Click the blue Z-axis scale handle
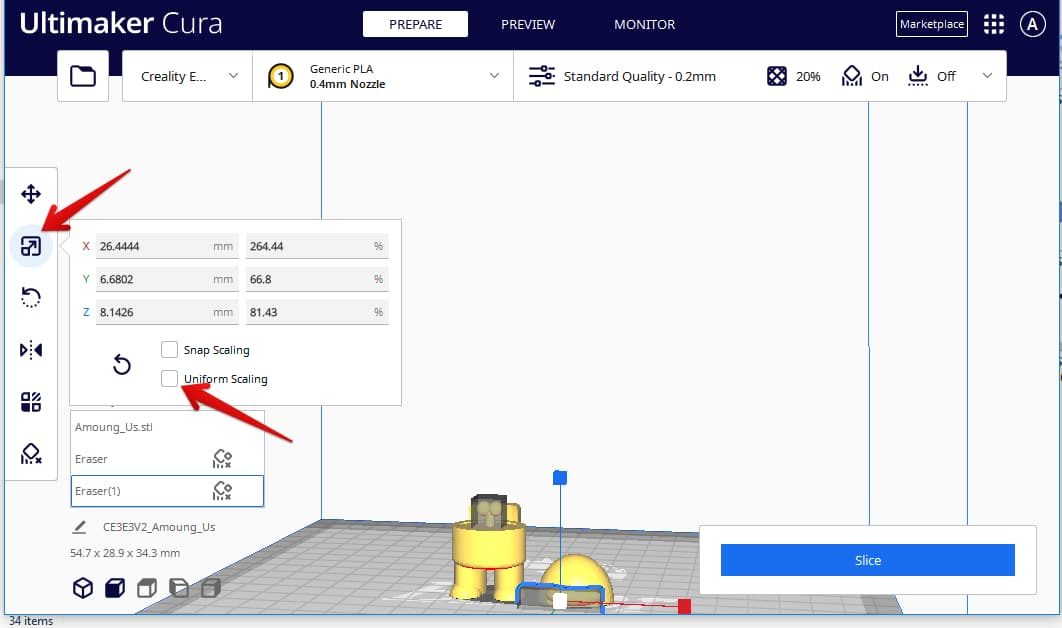Screen dimensions: 1062x628 (559, 478)
